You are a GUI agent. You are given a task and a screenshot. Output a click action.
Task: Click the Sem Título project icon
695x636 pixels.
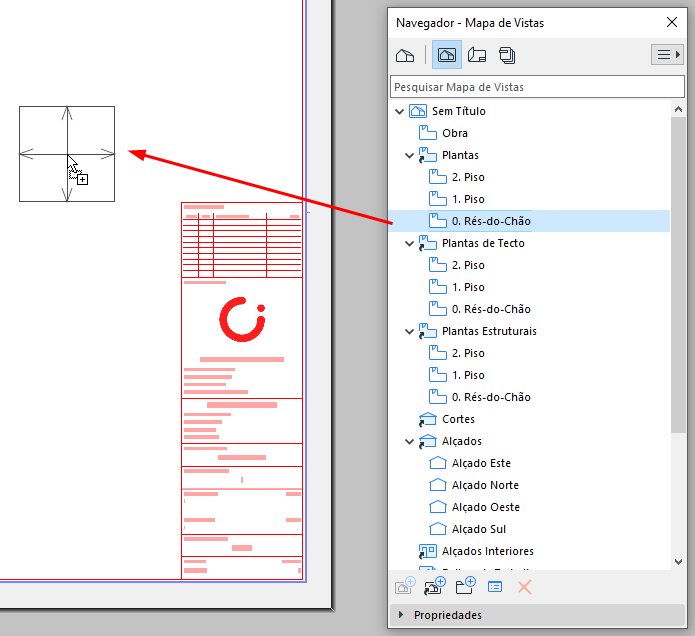[418, 111]
